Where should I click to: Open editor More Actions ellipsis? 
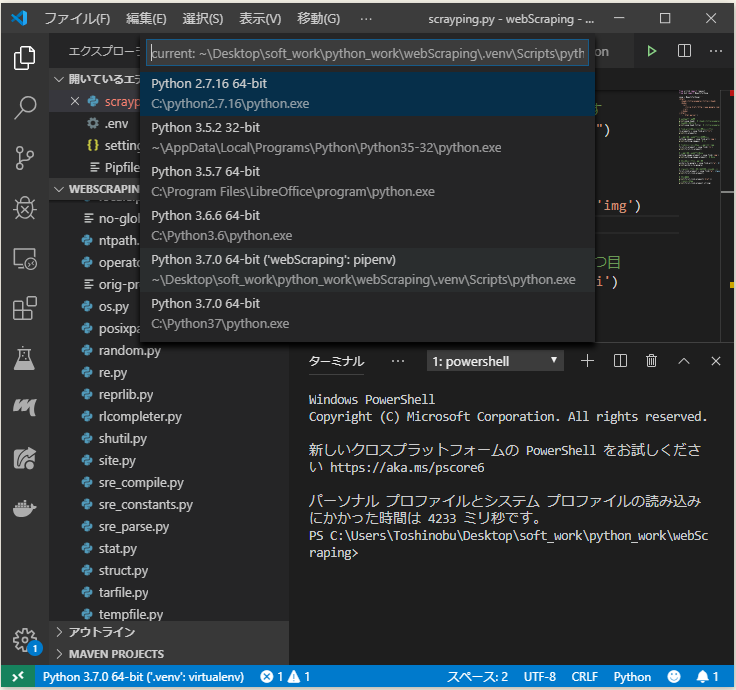[x=716, y=51]
